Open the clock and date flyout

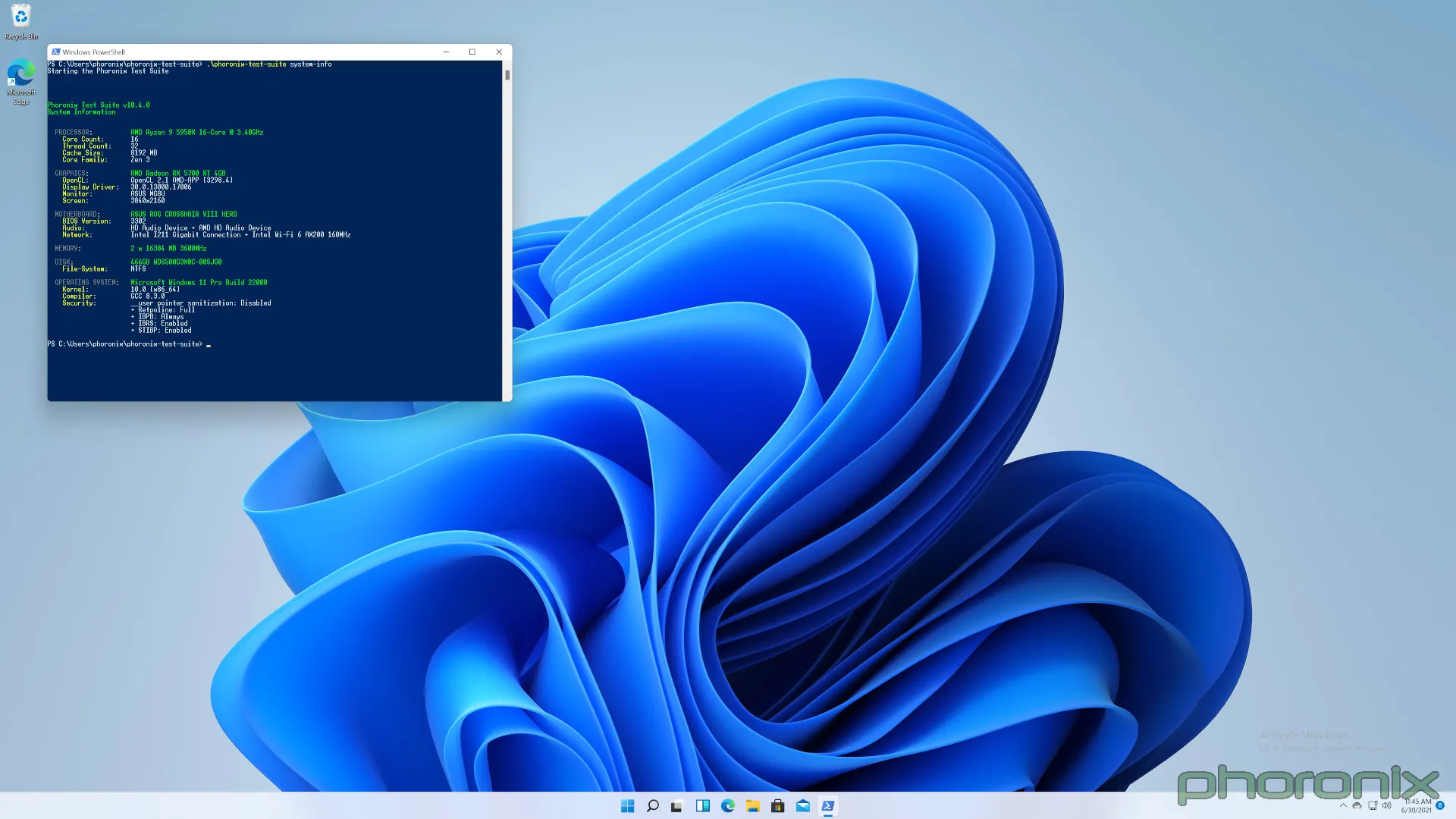coord(1417,805)
